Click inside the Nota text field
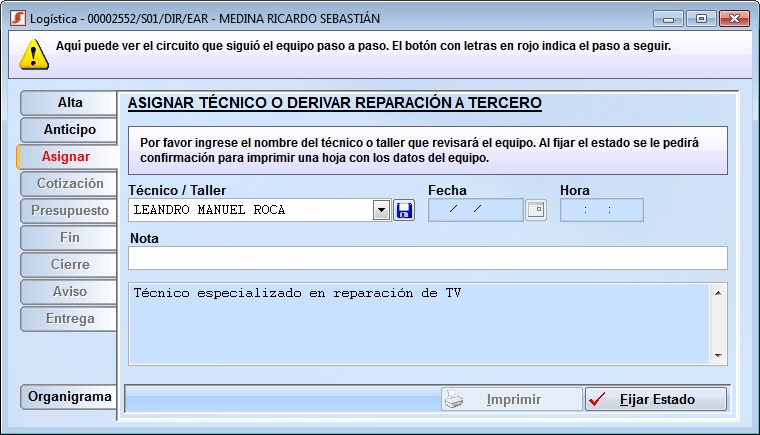Screen dimensions: 760x435 click(427, 258)
